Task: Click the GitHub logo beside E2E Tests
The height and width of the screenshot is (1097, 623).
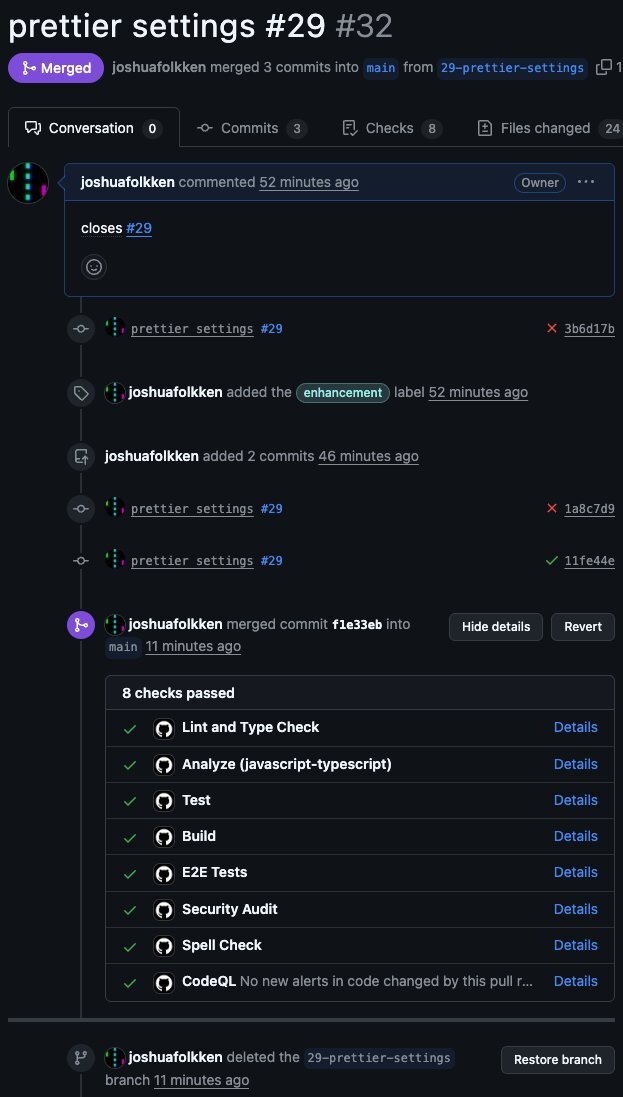Action: (164, 874)
